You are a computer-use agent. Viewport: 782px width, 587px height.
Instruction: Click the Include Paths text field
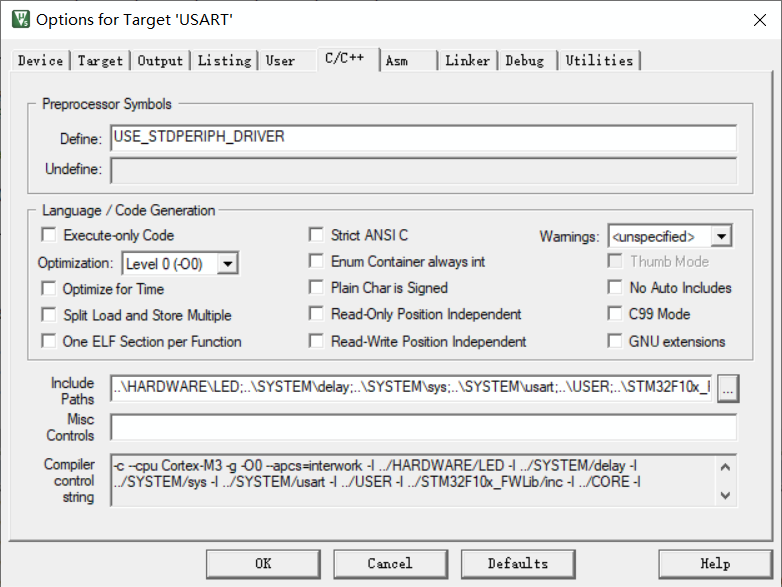411,388
